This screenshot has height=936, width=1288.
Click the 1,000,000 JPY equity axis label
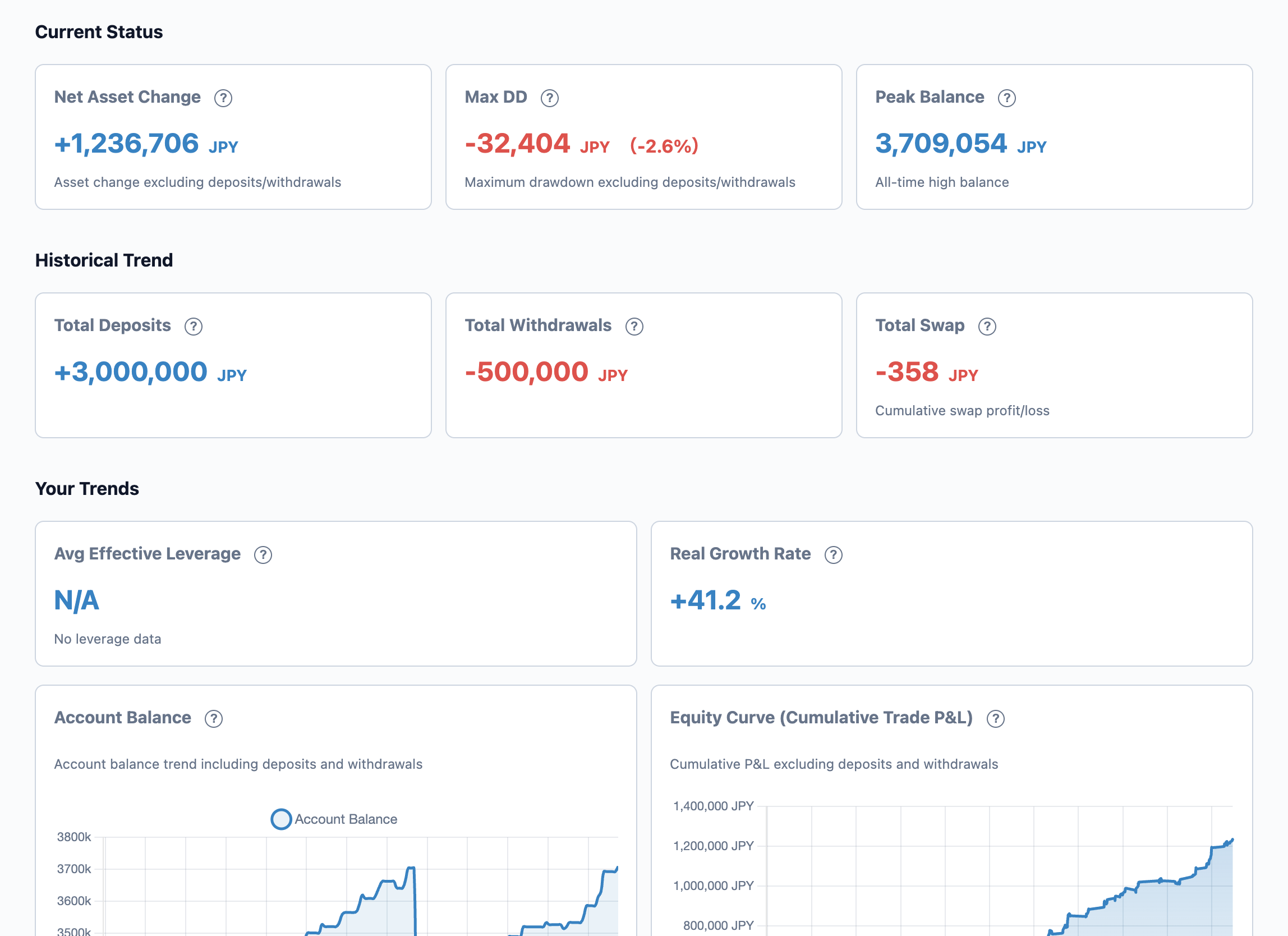click(714, 886)
